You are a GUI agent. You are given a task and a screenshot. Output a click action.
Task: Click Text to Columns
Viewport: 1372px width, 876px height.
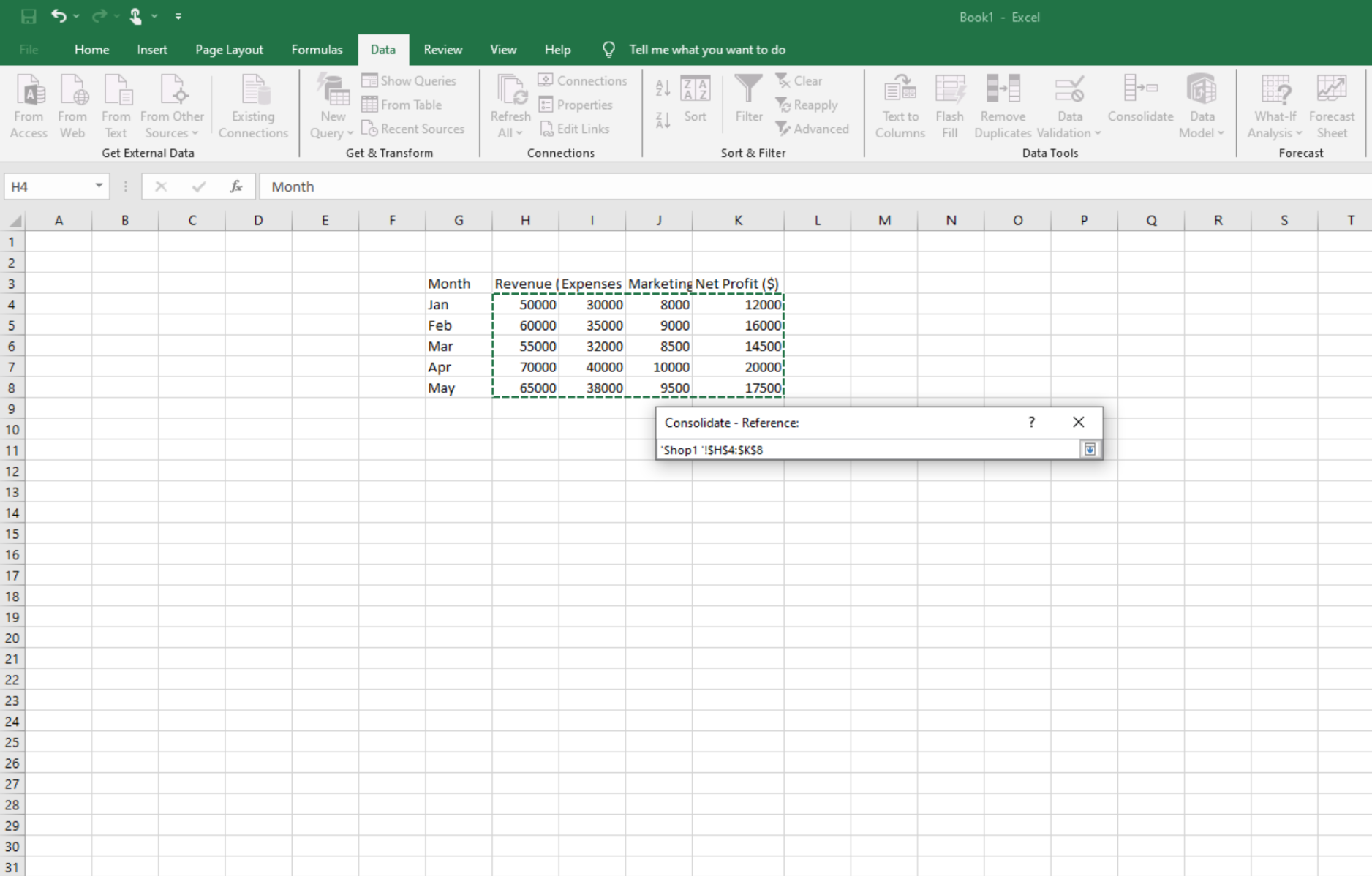coord(900,107)
